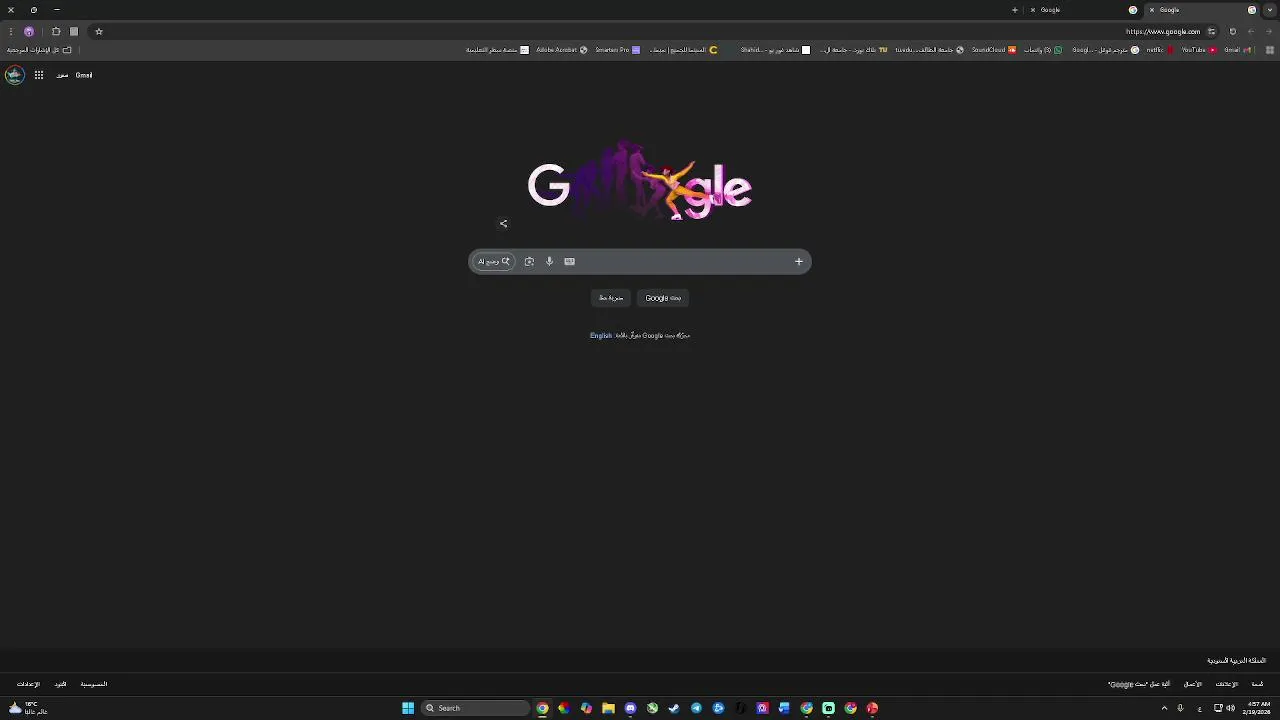Open Telegram from the taskbar
1280x720 pixels.
(x=696, y=708)
